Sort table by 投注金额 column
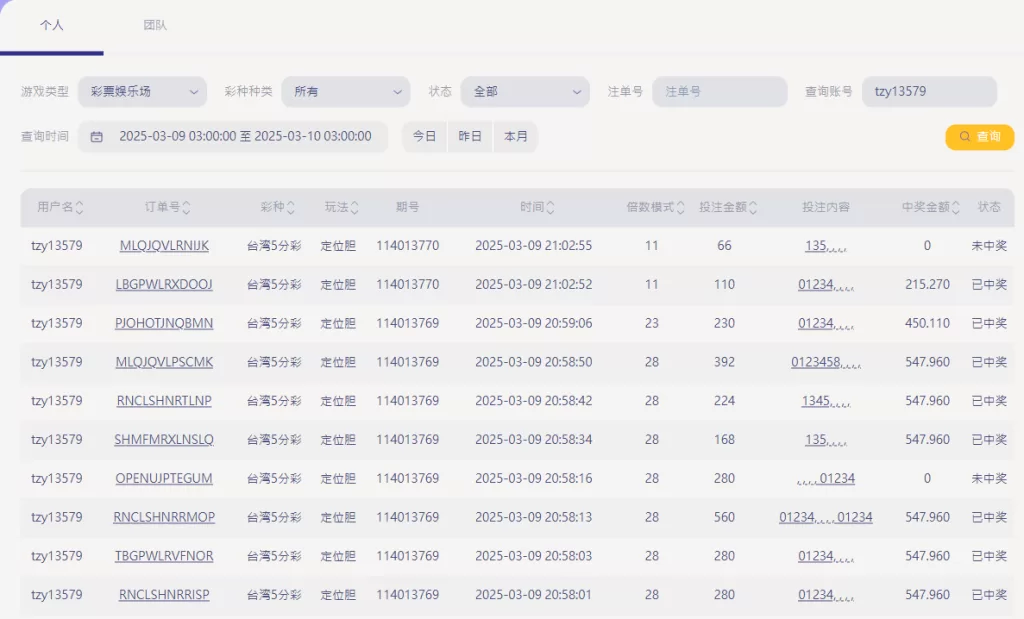This screenshot has height=619, width=1024. tap(728, 207)
